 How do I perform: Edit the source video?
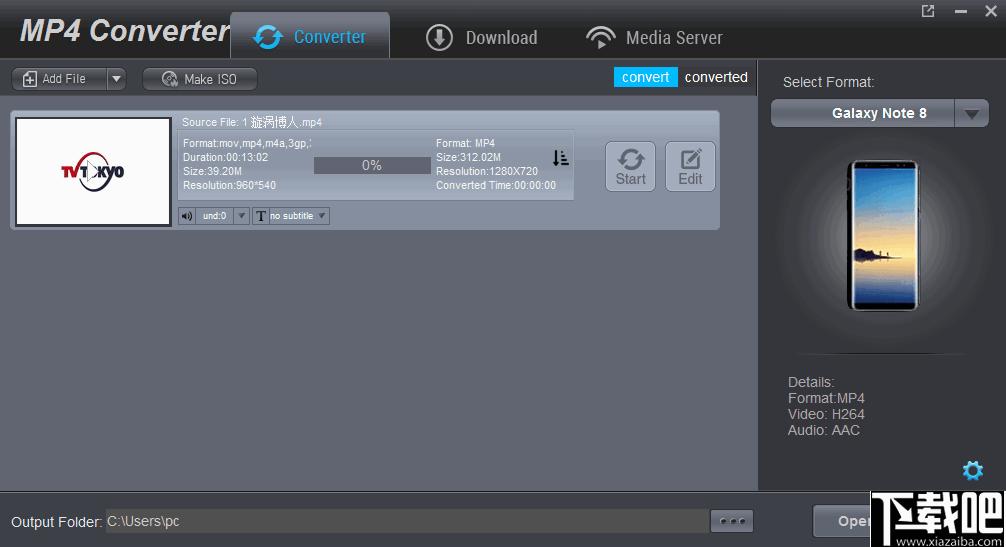(x=690, y=167)
